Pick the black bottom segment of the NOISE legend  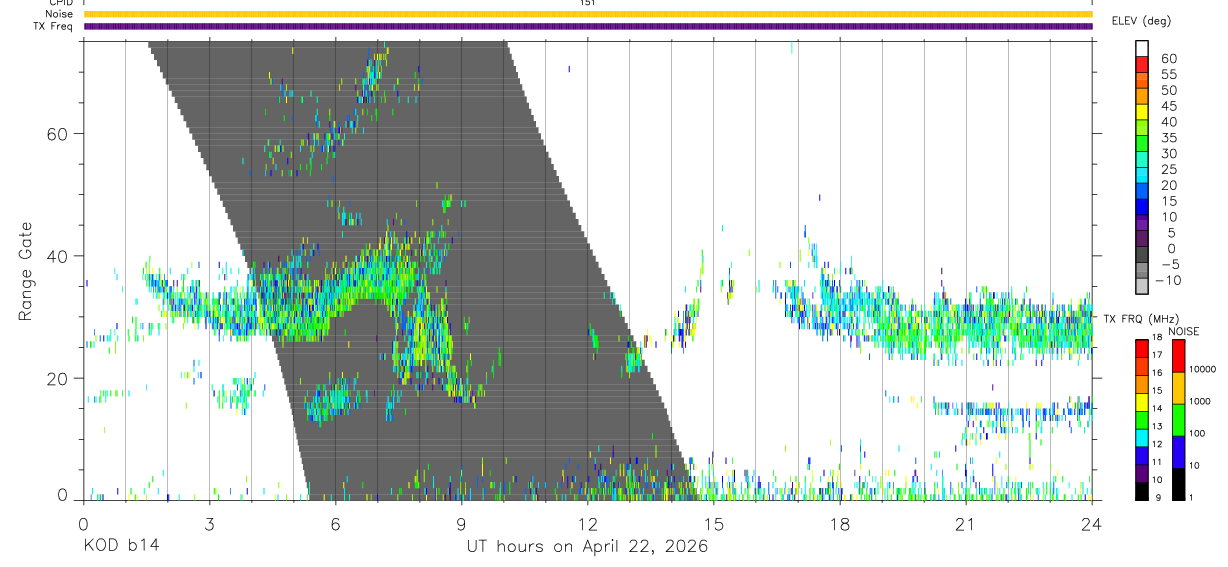[x=1179, y=482]
